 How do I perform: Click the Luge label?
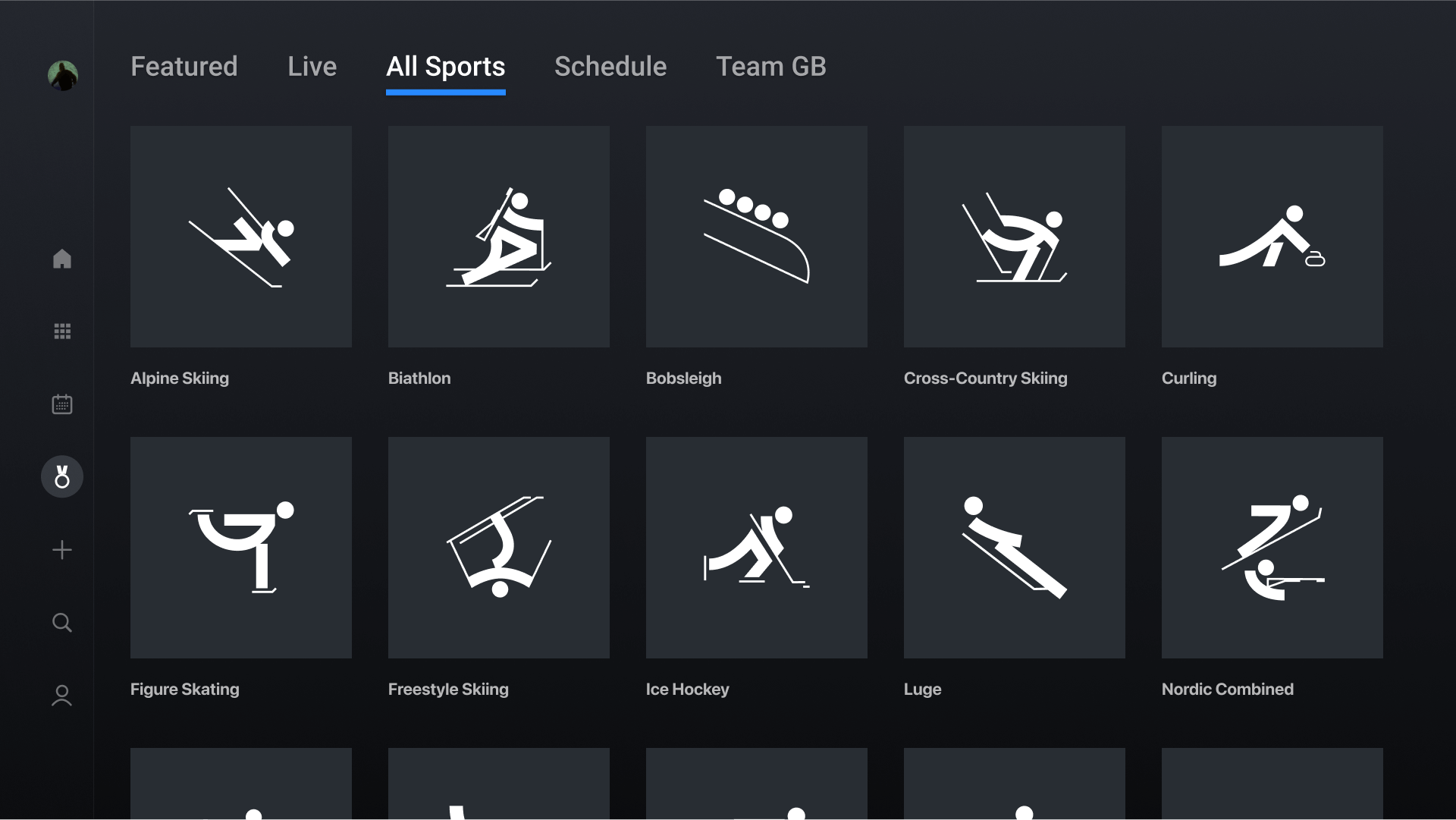923,690
